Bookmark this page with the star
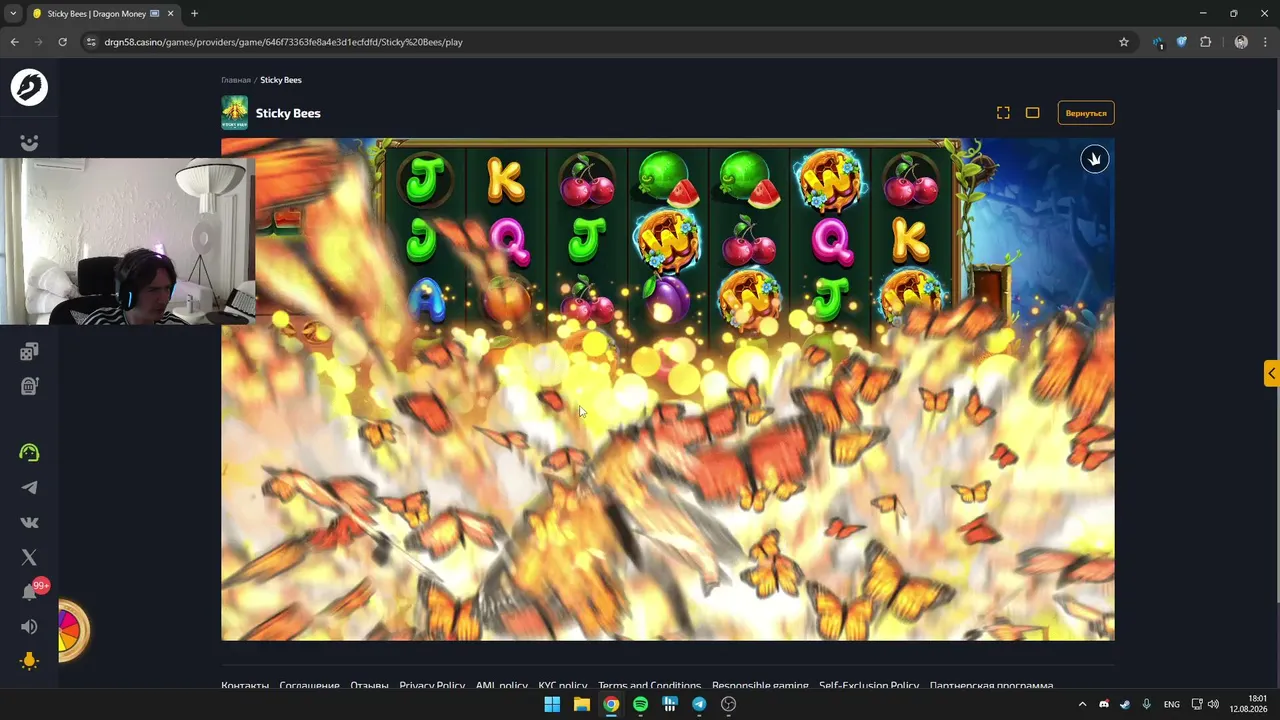Viewport: 1280px width, 720px height. pyautogui.click(x=1124, y=42)
